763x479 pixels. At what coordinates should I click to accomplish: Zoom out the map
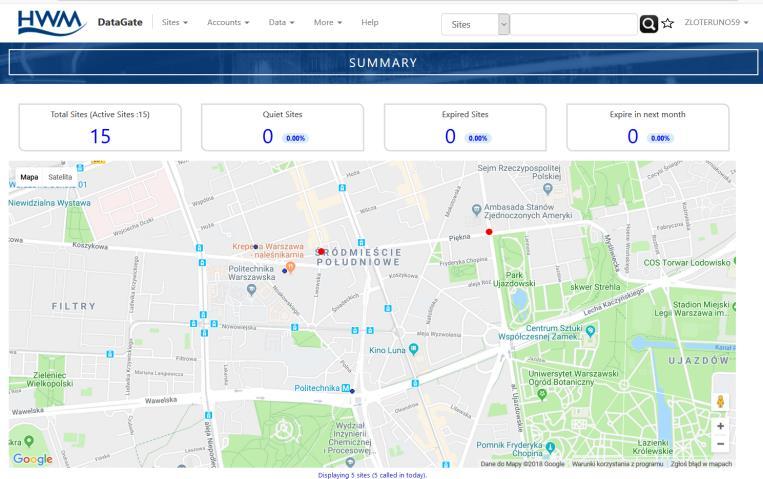[x=721, y=444]
